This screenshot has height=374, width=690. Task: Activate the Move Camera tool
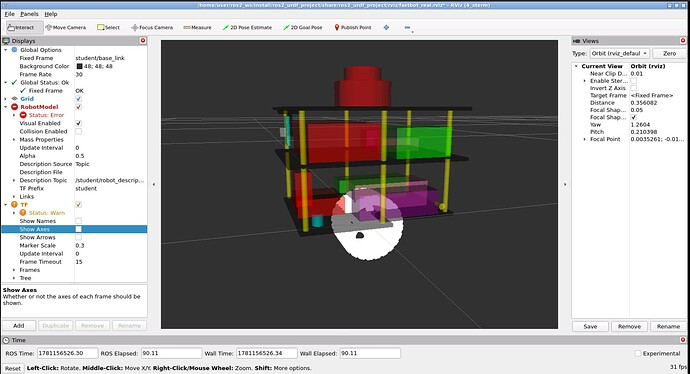click(66, 27)
